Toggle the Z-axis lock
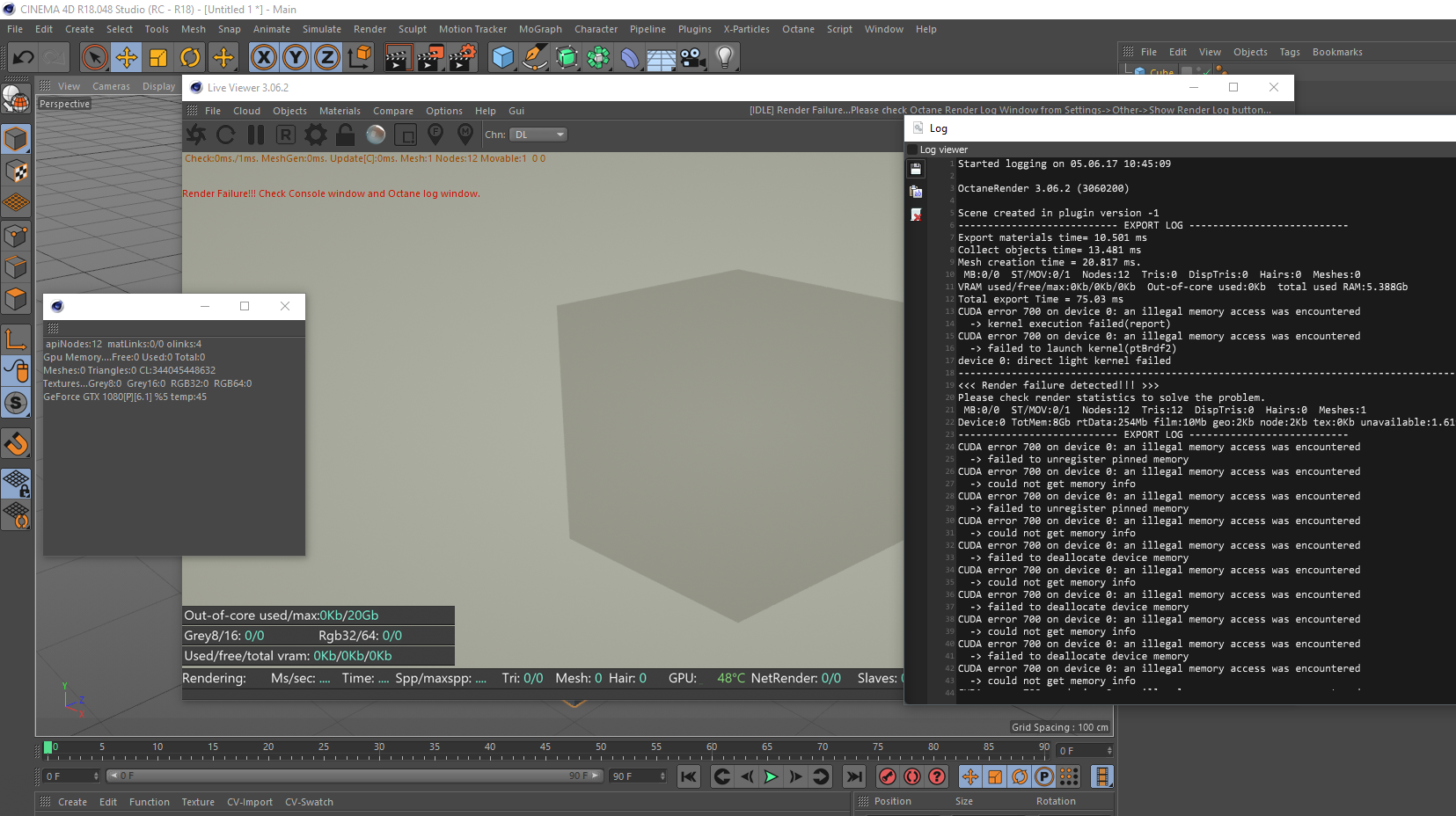Image resolution: width=1456 pixels, height=816 pixels. 327,58
